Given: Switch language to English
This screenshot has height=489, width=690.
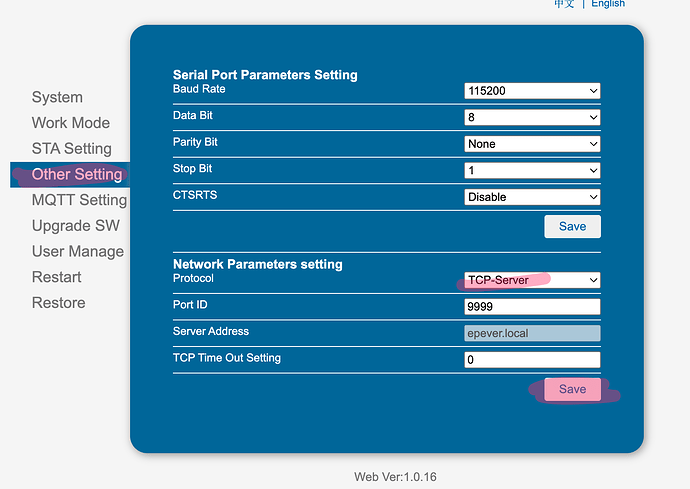Looking at the screenshot, I should coord(608,4).
